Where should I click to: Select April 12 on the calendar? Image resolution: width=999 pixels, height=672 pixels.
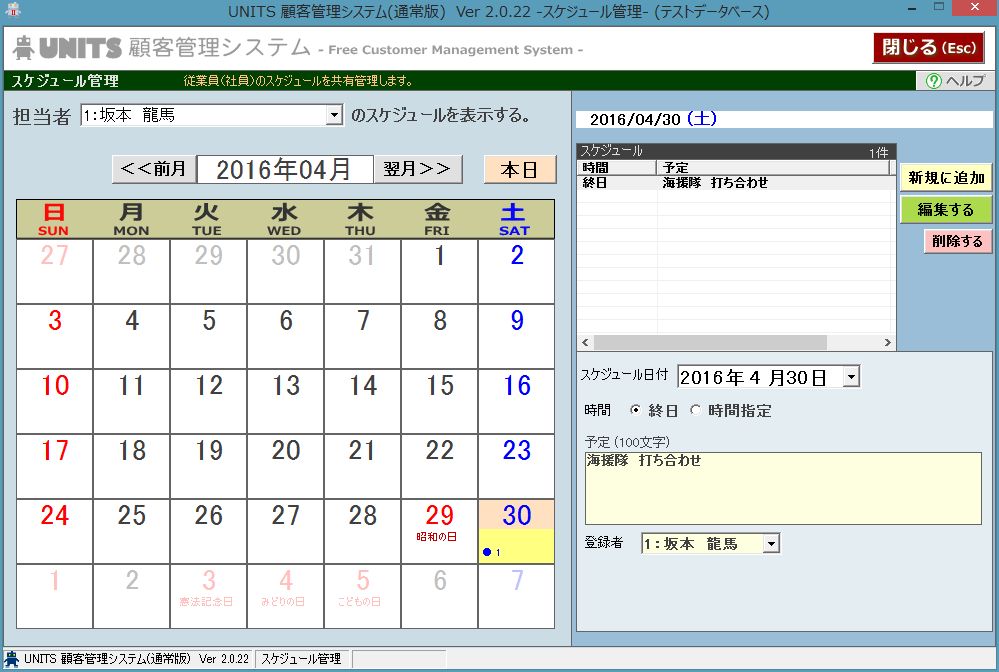[209, 401]
